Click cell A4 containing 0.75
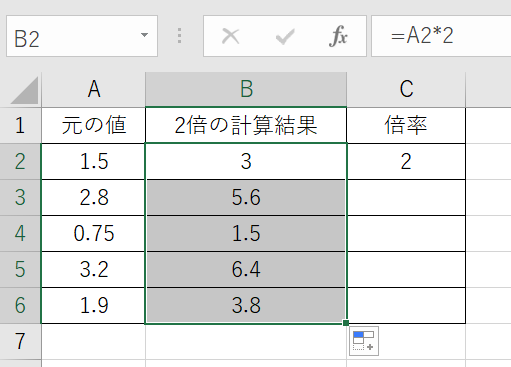 tap(94, 233)
